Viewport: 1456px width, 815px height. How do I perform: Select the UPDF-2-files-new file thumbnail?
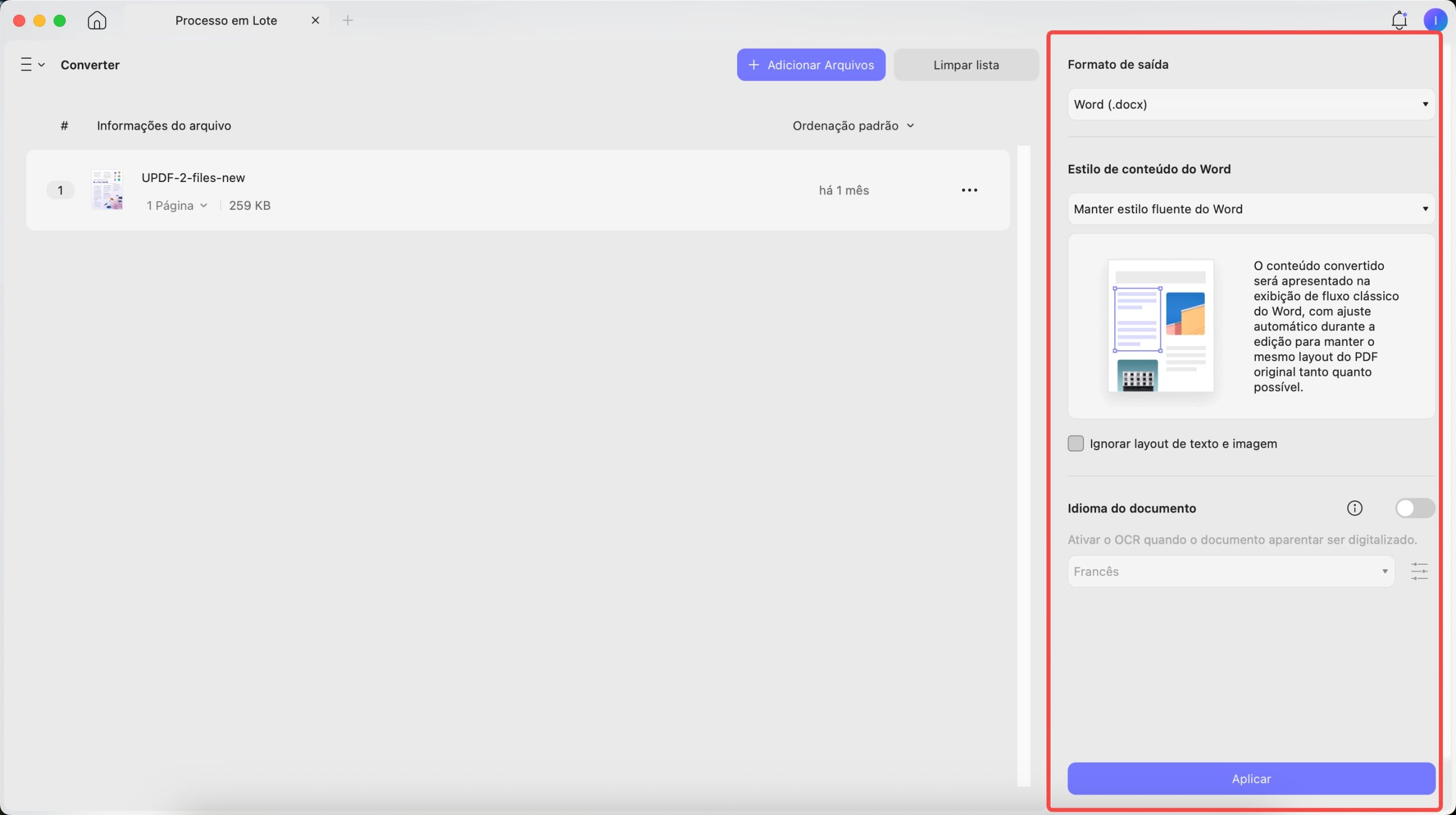tap(107, 190)
